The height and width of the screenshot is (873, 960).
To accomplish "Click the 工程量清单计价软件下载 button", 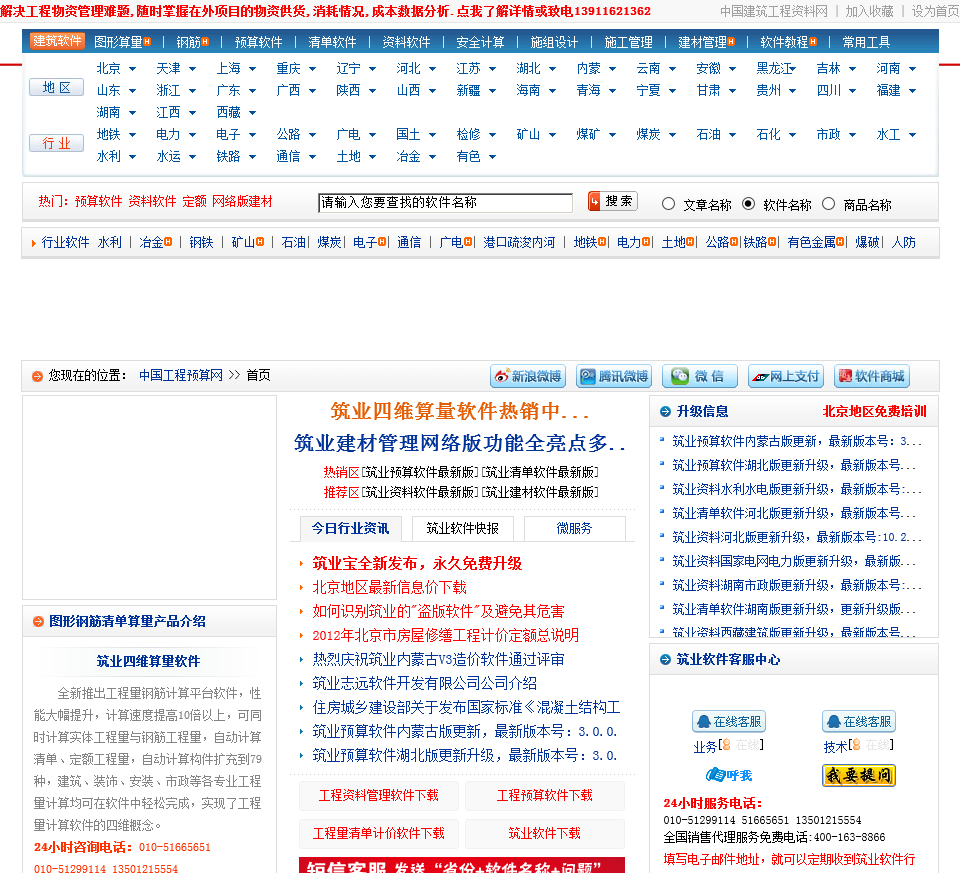I will 378,833.
